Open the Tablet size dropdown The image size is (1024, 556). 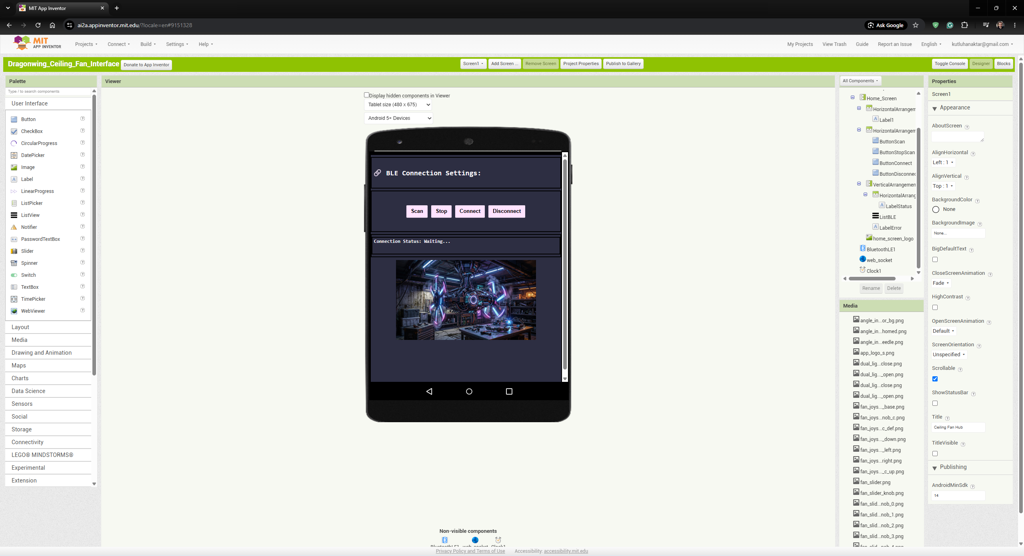[398, 105]
